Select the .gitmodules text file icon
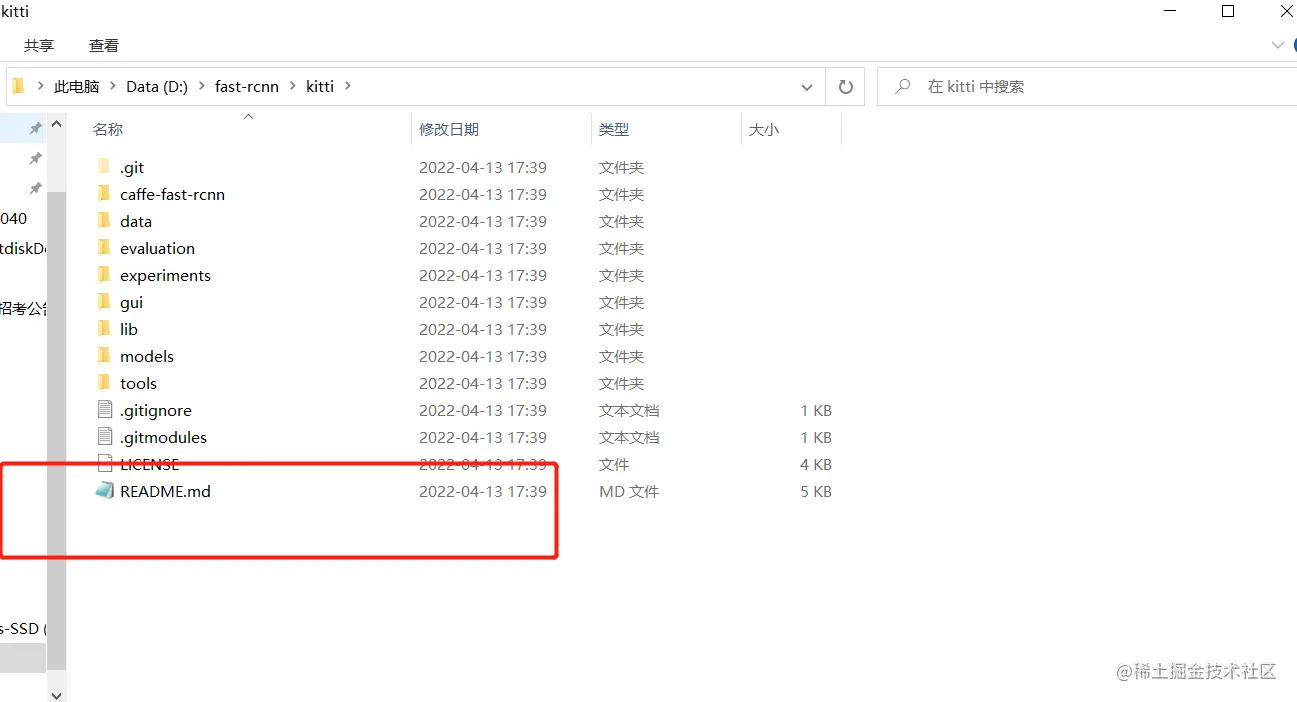This screenshot has height=702, width=1297. click(105, 436)
